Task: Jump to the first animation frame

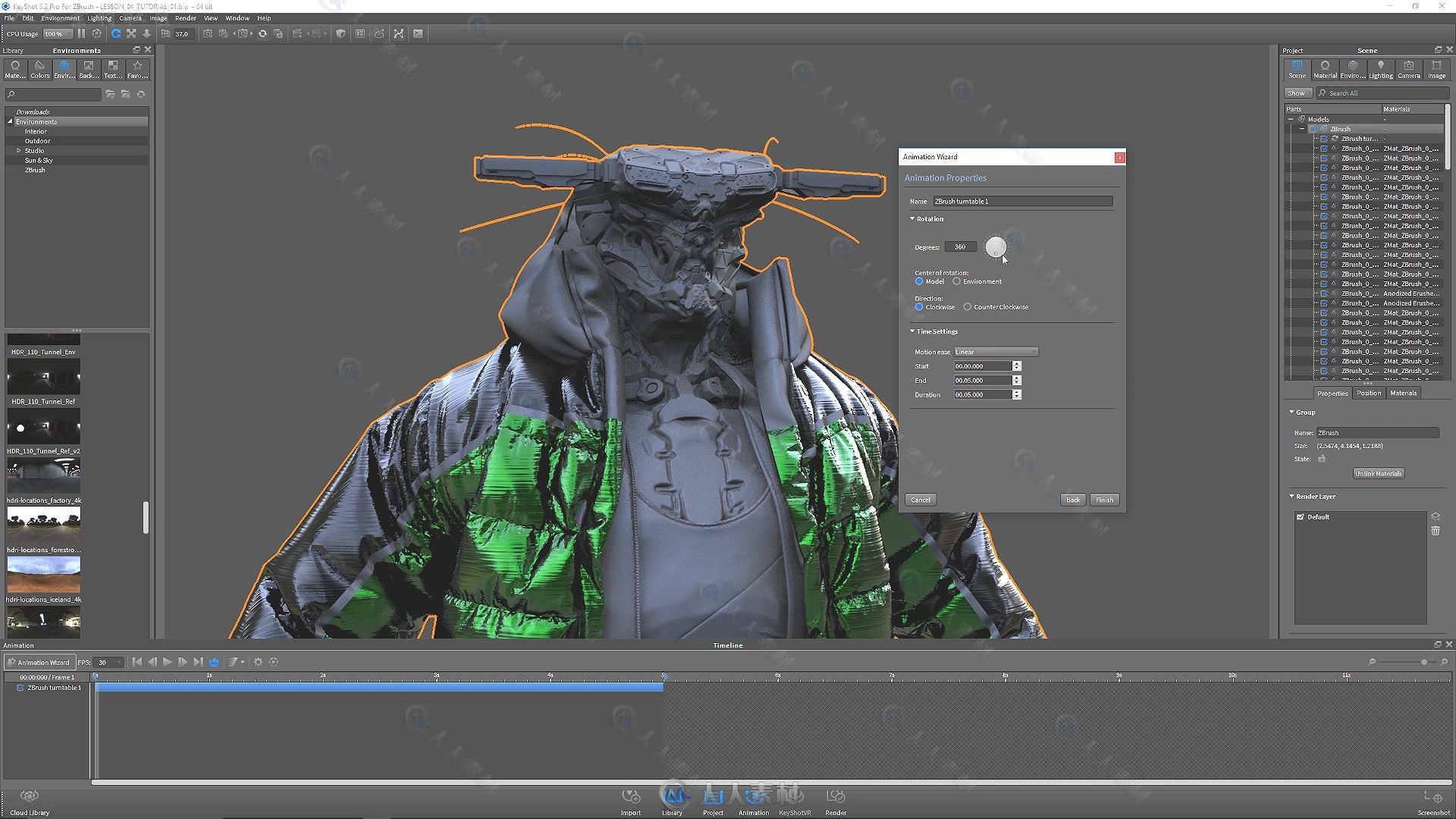Action: pyautogui.click(x=136, y=662)
